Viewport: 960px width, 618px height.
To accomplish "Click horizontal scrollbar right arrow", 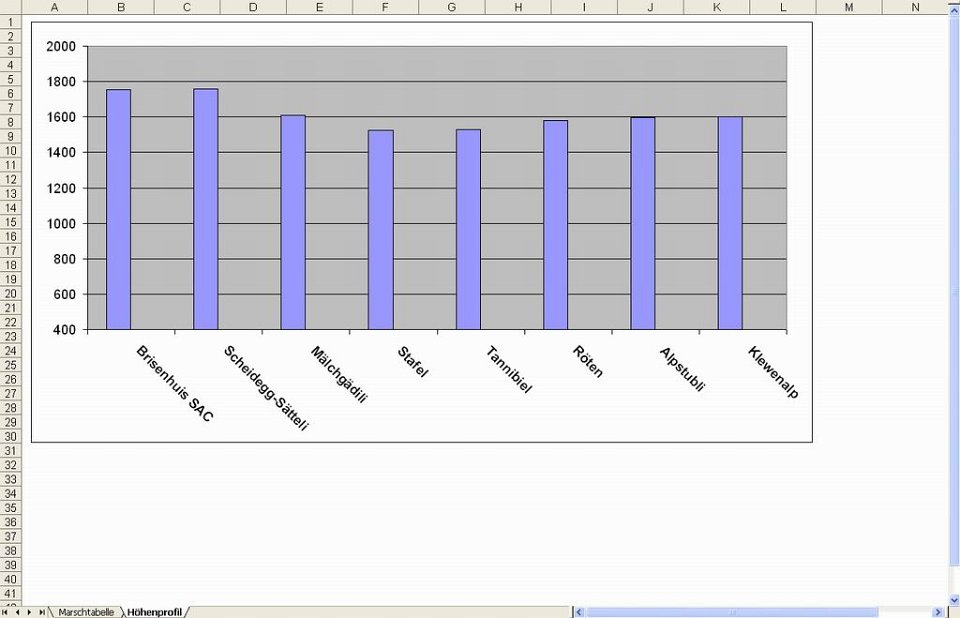I will [938, 612].
